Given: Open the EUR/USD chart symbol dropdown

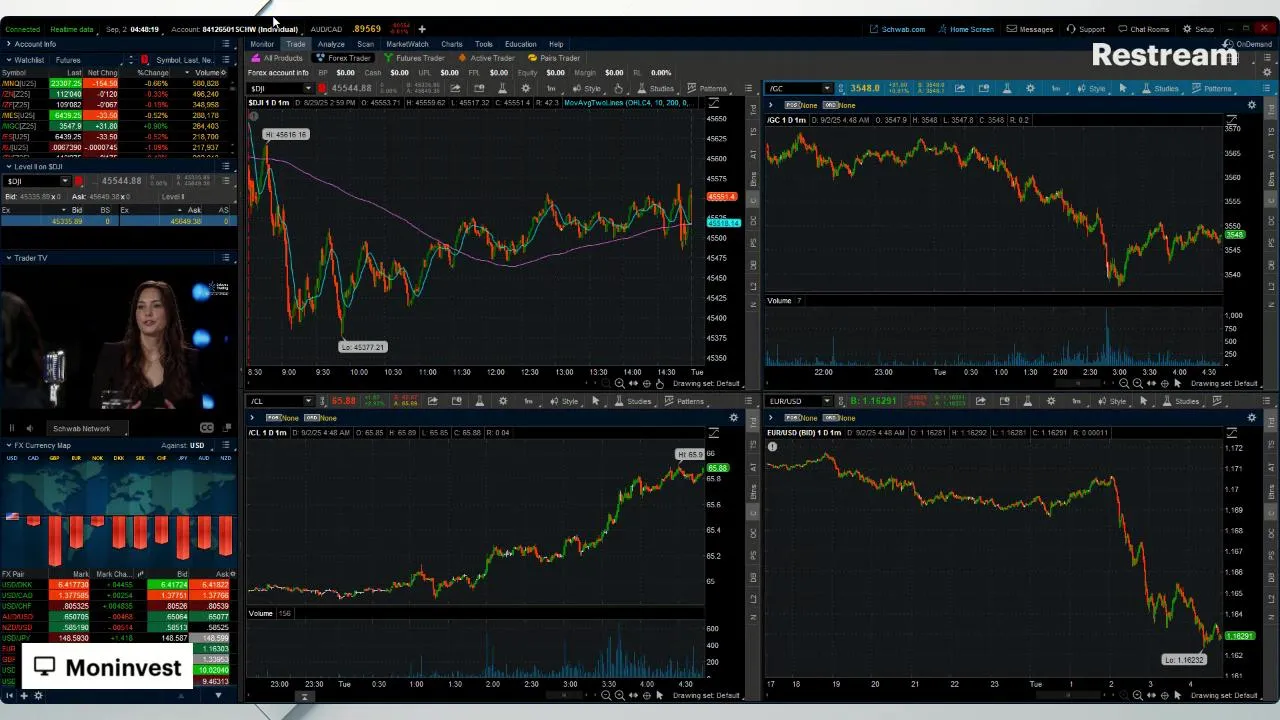Looking at the screenshot, I should point(826,401).
